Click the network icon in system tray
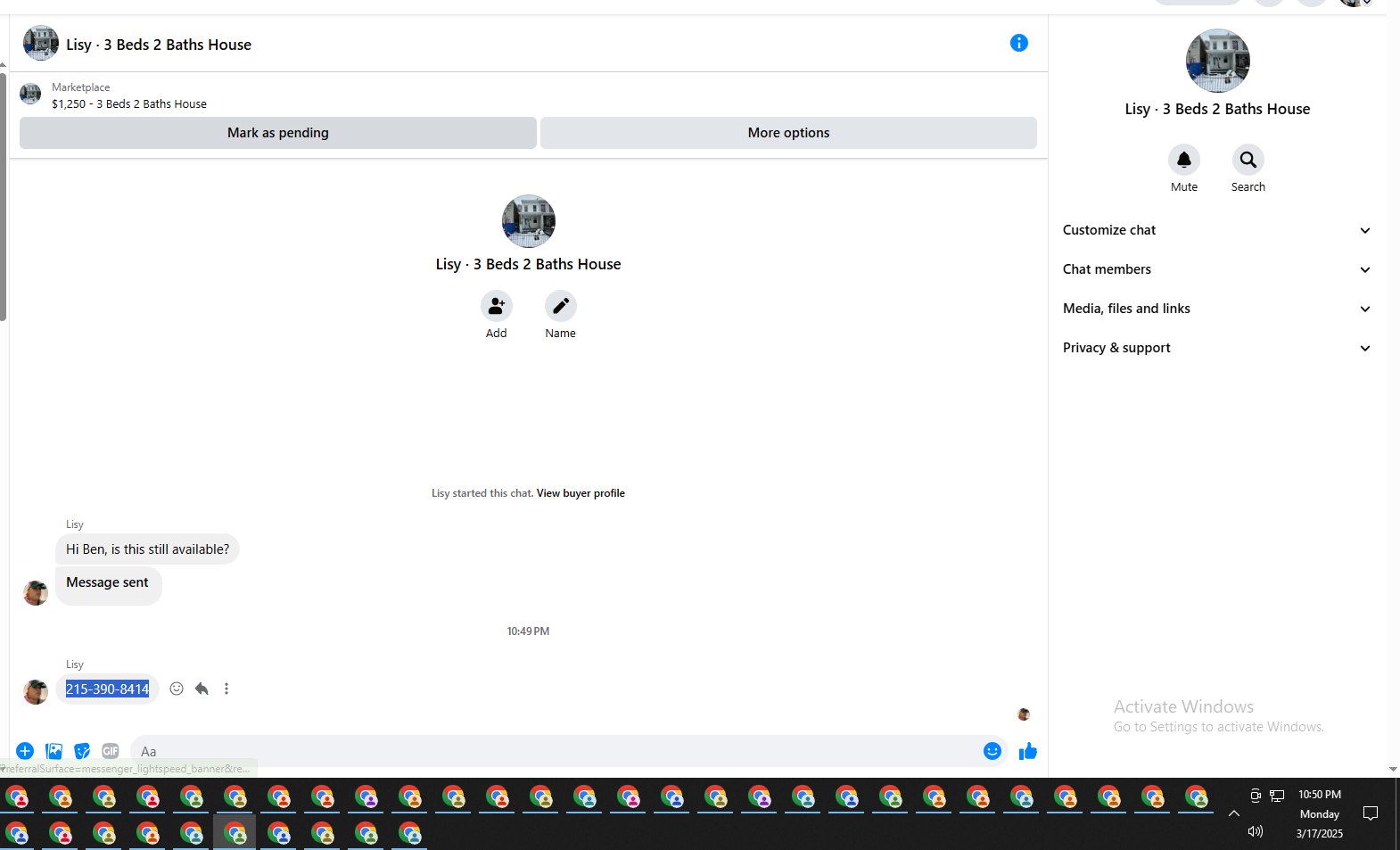1400x850 pixels. (x=1277, y=796)
